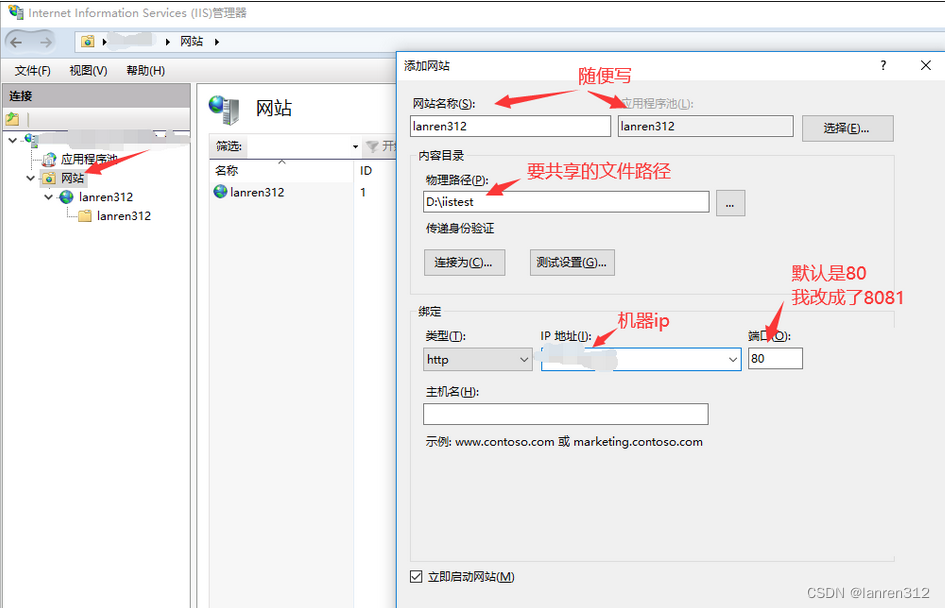This screenshot has height=608, width=945.
Task: Click the globe icon in lanren312 list row
Action: (x=221, y=192)
